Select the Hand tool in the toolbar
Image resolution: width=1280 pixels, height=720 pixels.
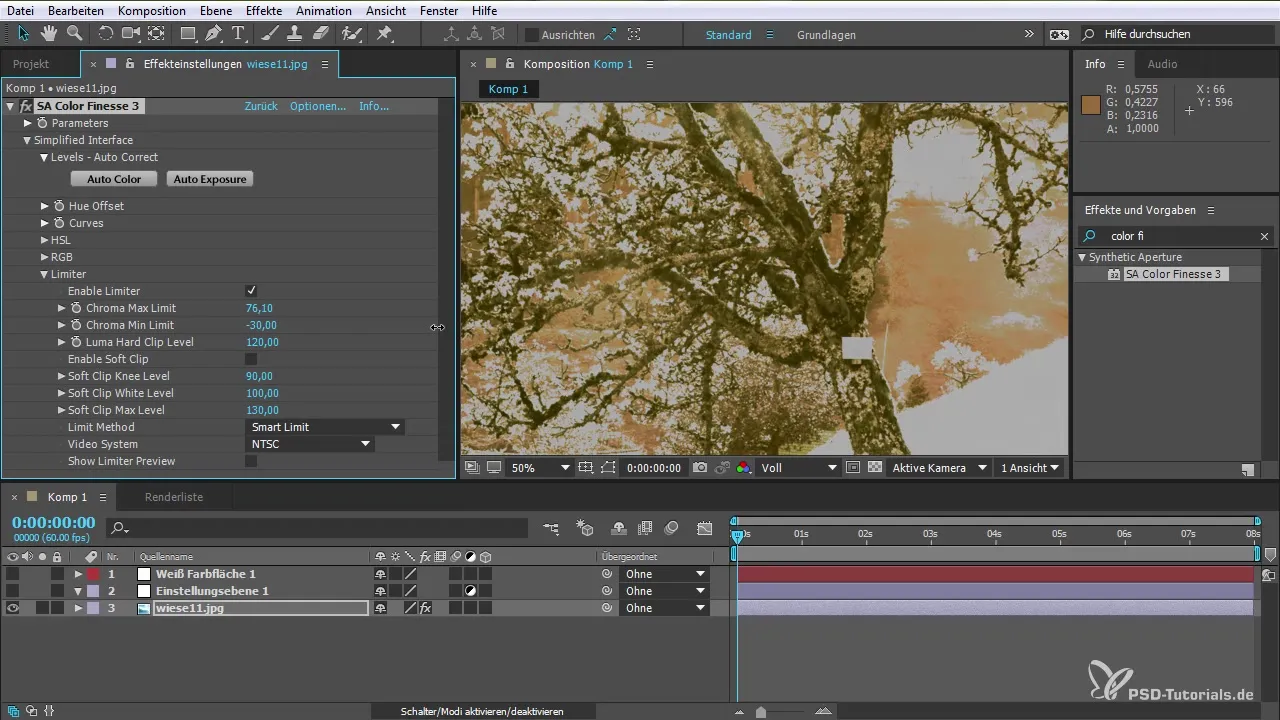(x=50, y=33)
